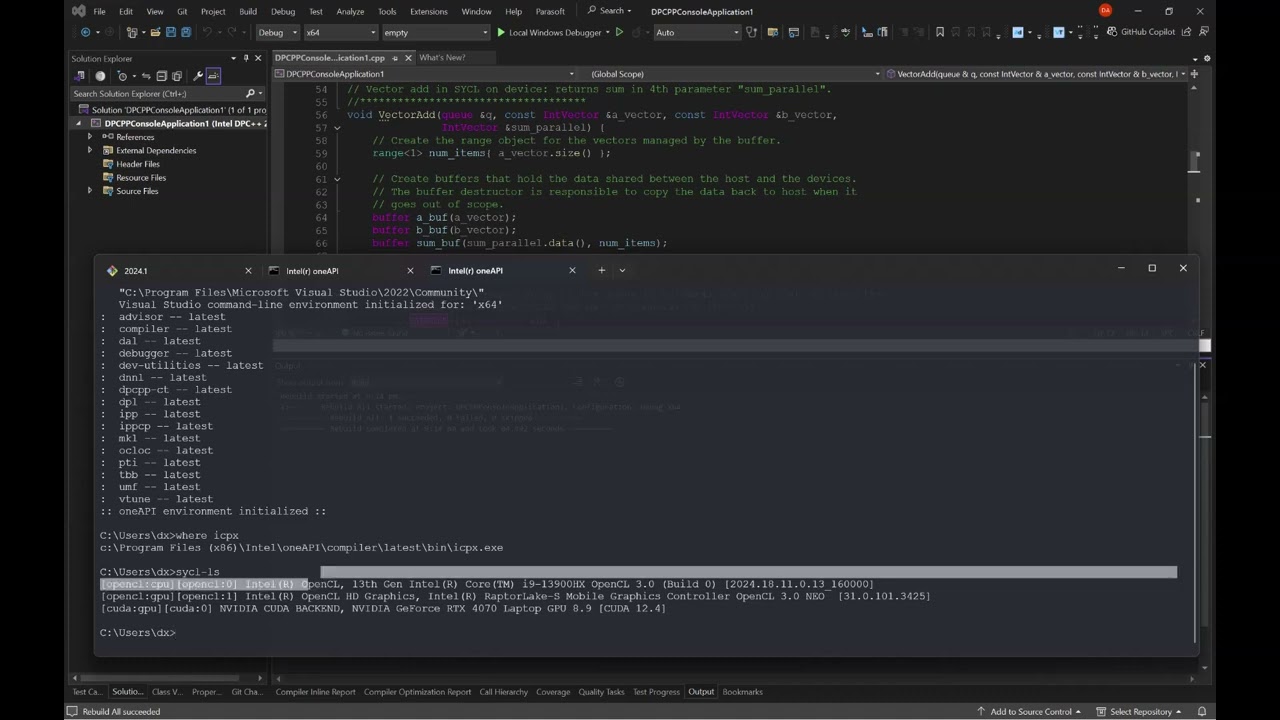Open Properties via the wrench icon
Image resolution: width=1280 pixels, height=720 pixels.
198,76
